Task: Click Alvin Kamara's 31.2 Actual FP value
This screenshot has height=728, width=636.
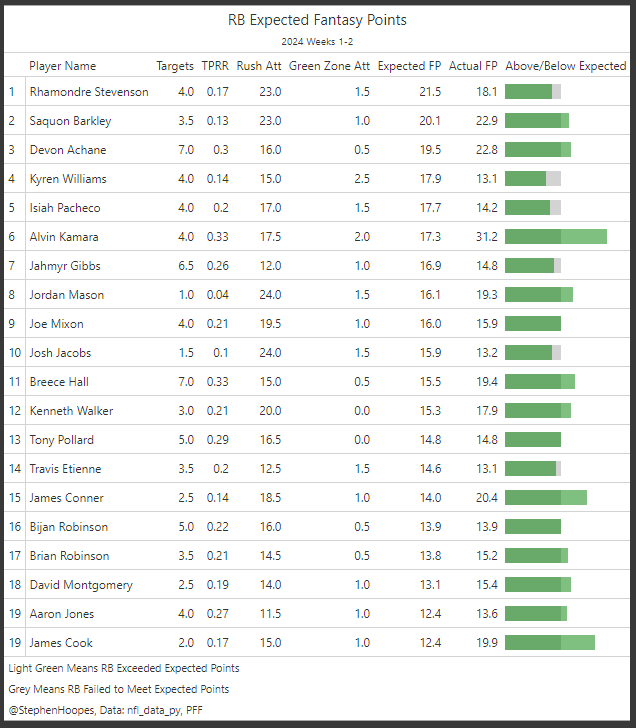Action: tap(484, 237)
